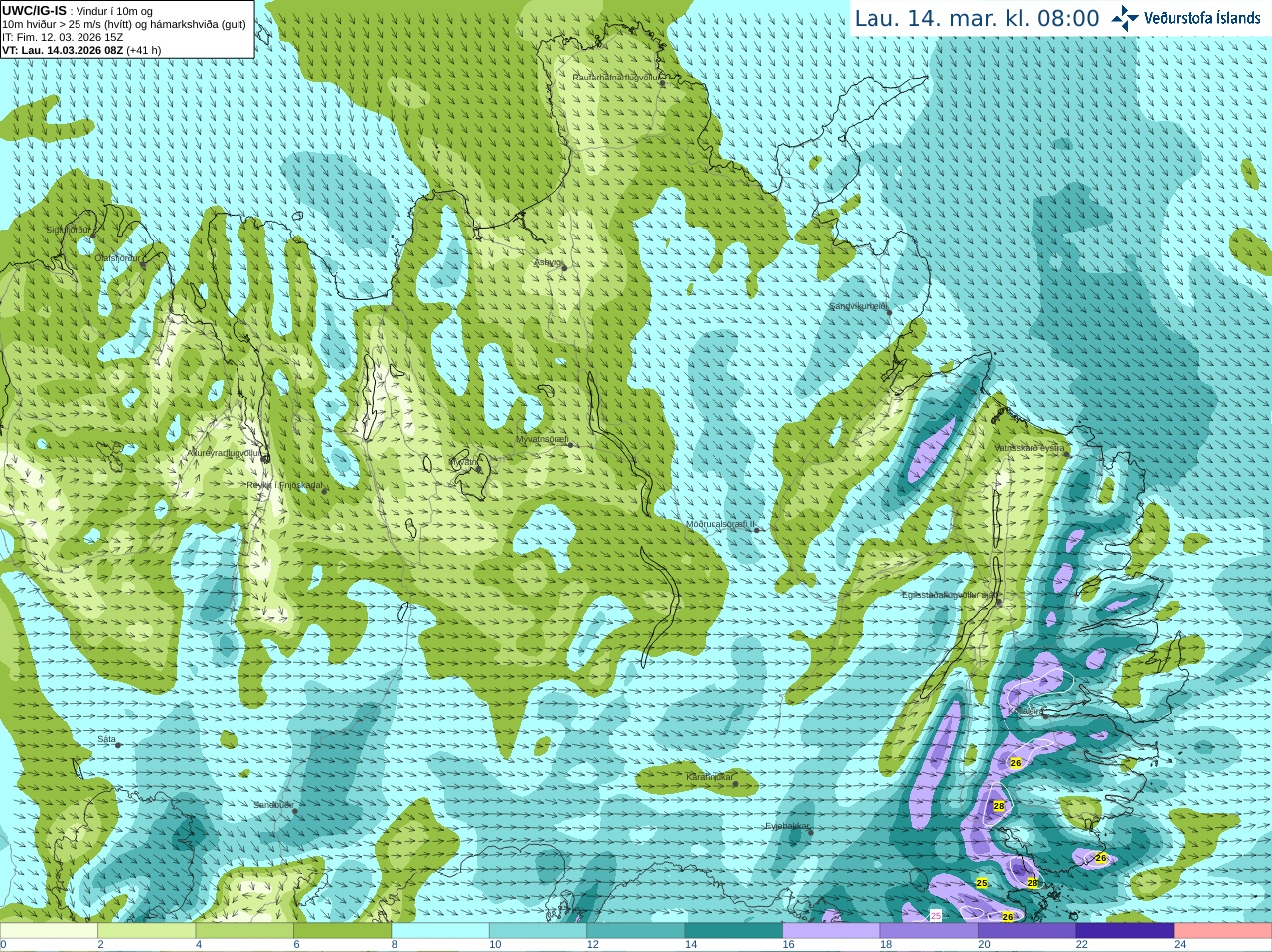Screen dimensions: 1272x952
Task: Click the white 25 gust label
Action: 935,915
